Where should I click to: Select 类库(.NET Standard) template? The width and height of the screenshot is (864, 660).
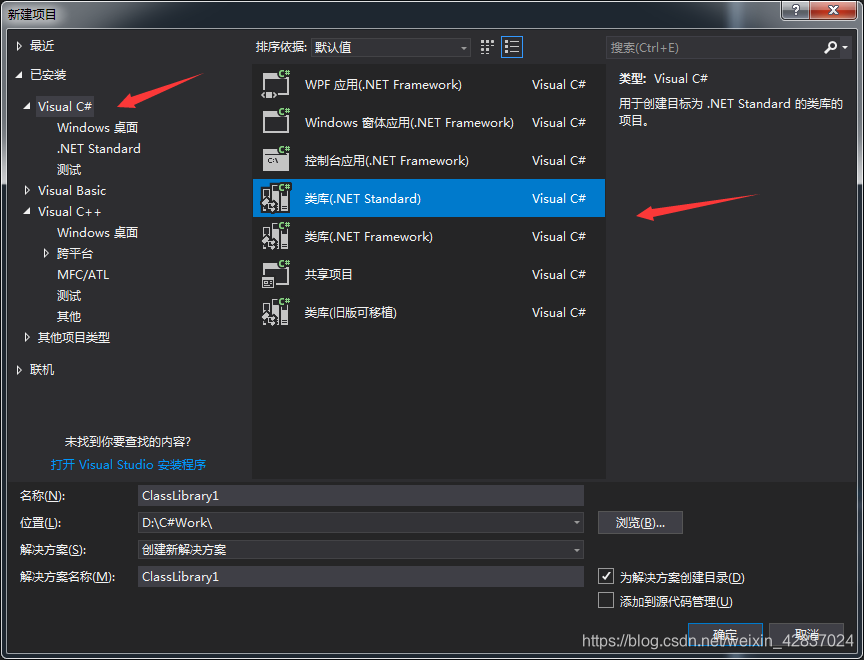coord(429,198)
